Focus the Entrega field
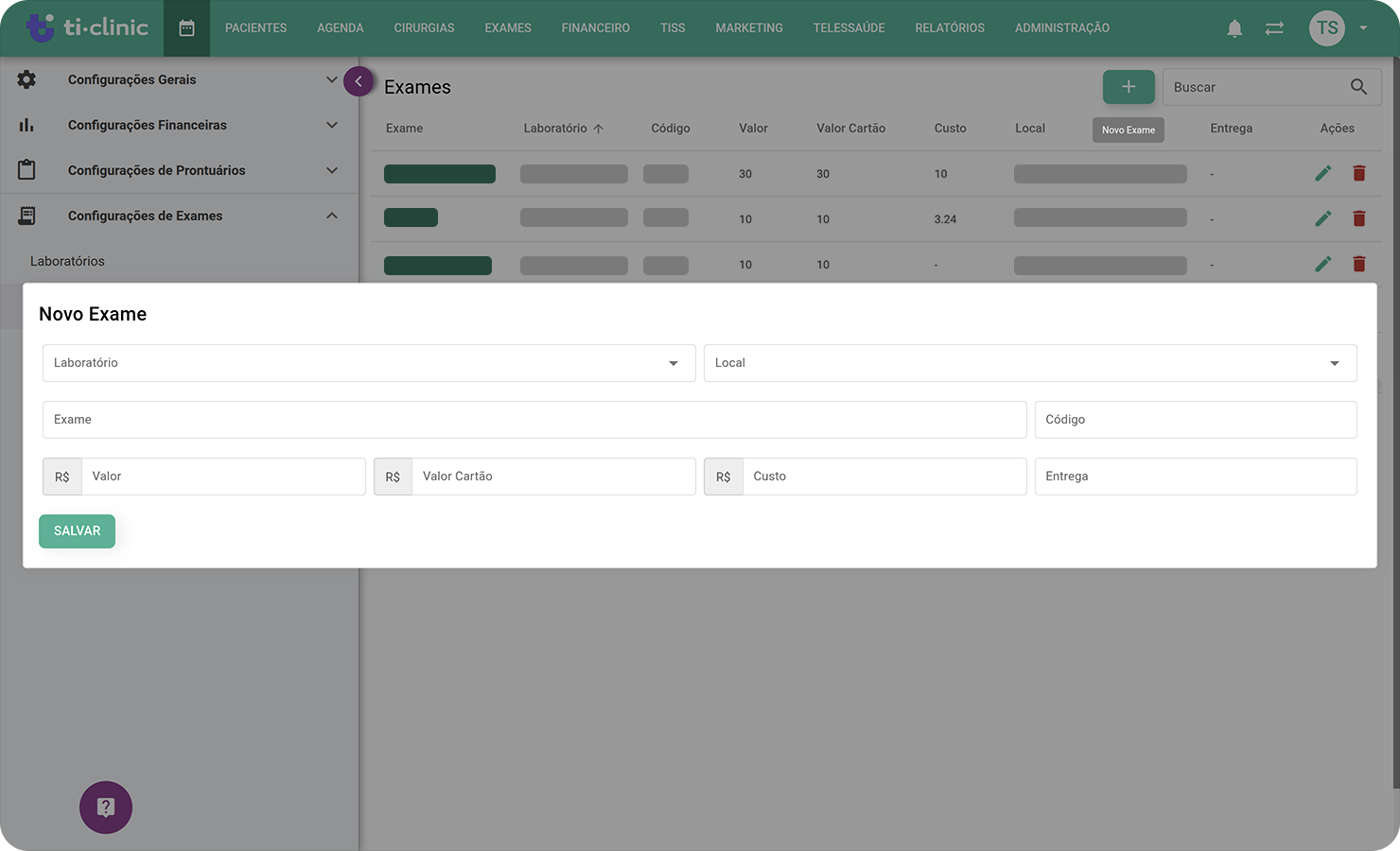 tap(1196, 477)
